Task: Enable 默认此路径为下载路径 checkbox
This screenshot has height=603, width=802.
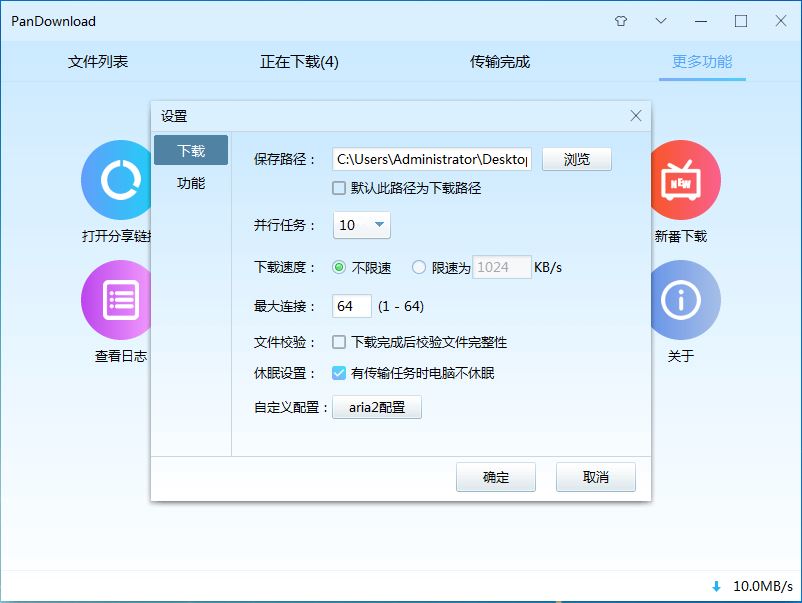Action: (x=339, y=188)
